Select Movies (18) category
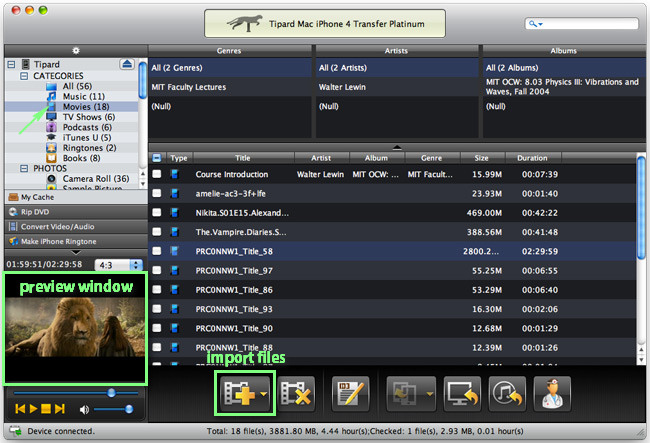This screenshot has height=443, width=650. (86, 107)
